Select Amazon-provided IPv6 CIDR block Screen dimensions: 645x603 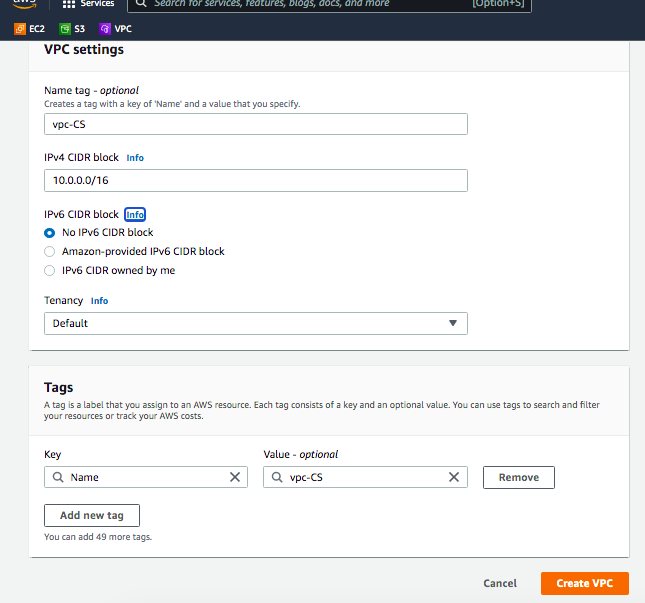[x=50, y=251]
